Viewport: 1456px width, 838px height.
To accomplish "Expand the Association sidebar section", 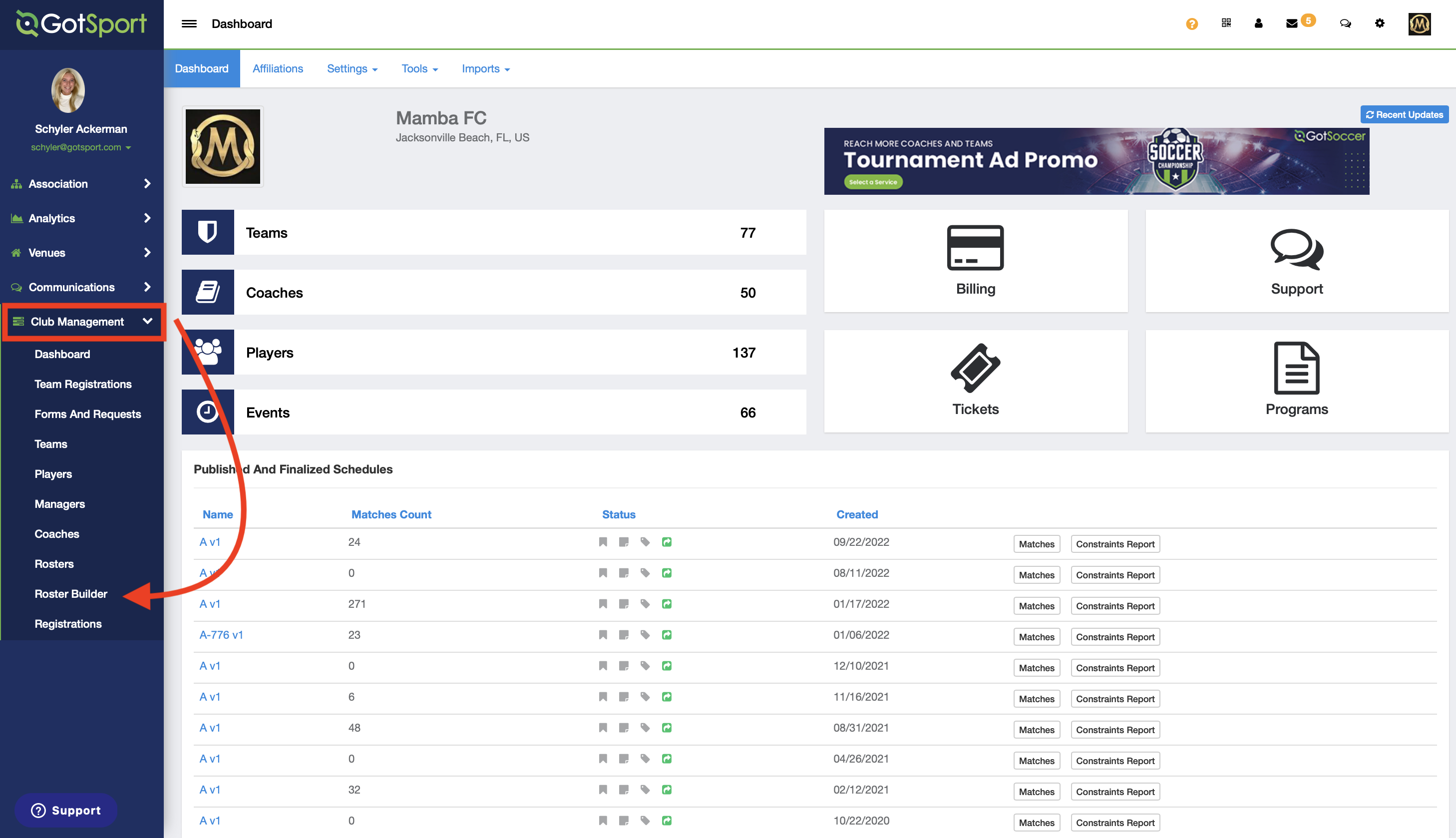I will (x=82, y=184).
